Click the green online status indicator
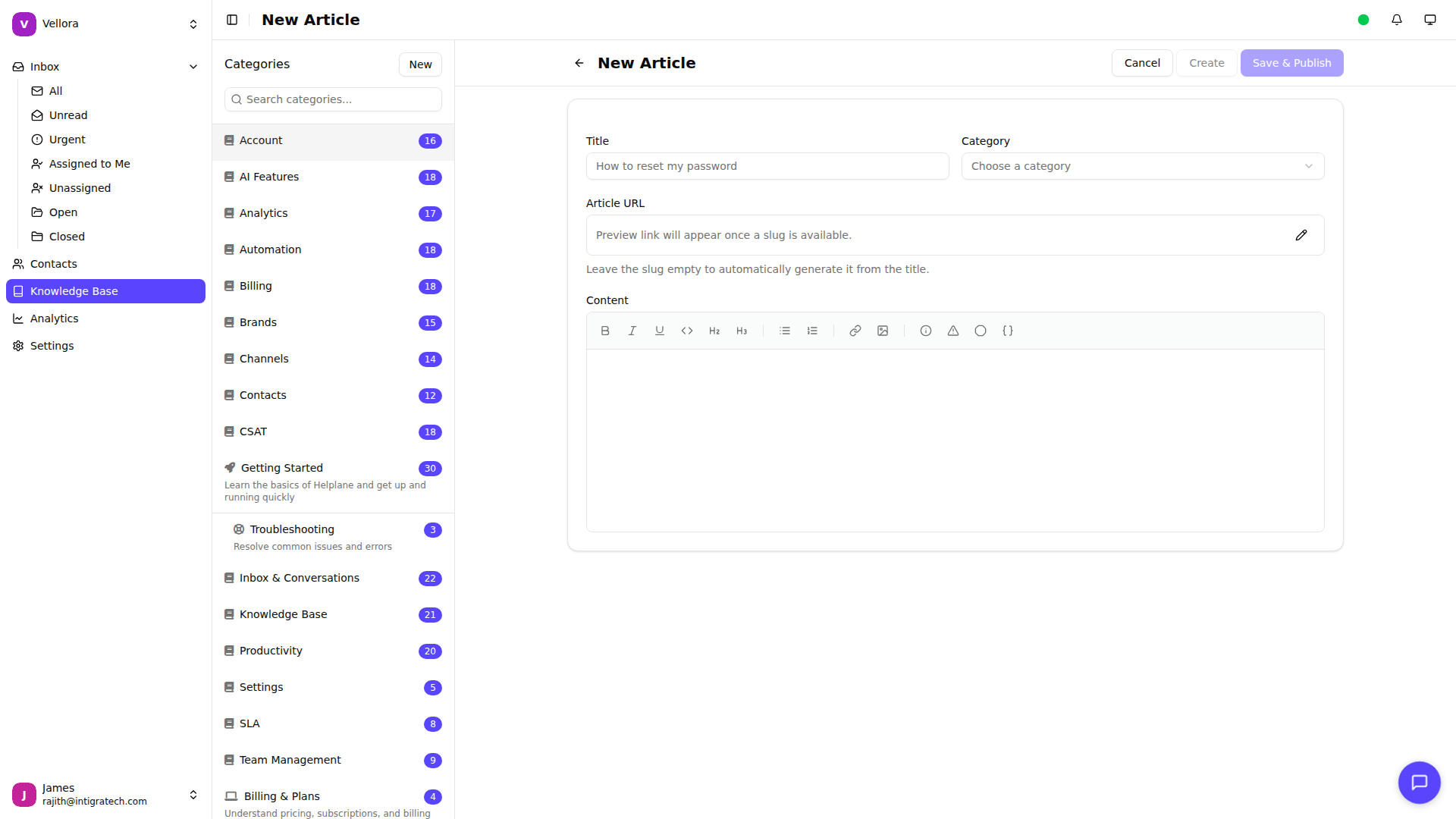The image size is (1456, 819). click(1363, 20)
